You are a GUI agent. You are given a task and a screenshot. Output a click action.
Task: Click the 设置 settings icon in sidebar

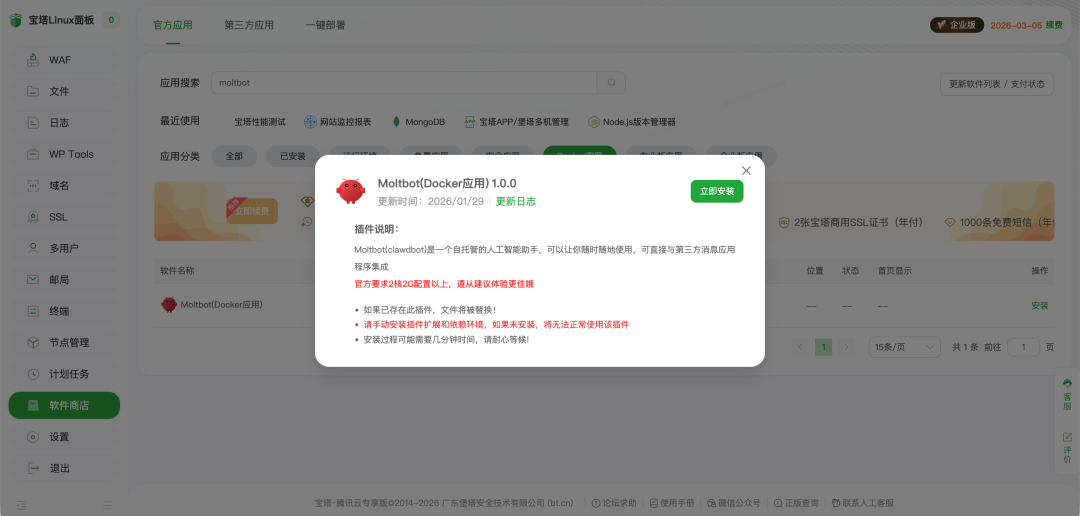32,437
